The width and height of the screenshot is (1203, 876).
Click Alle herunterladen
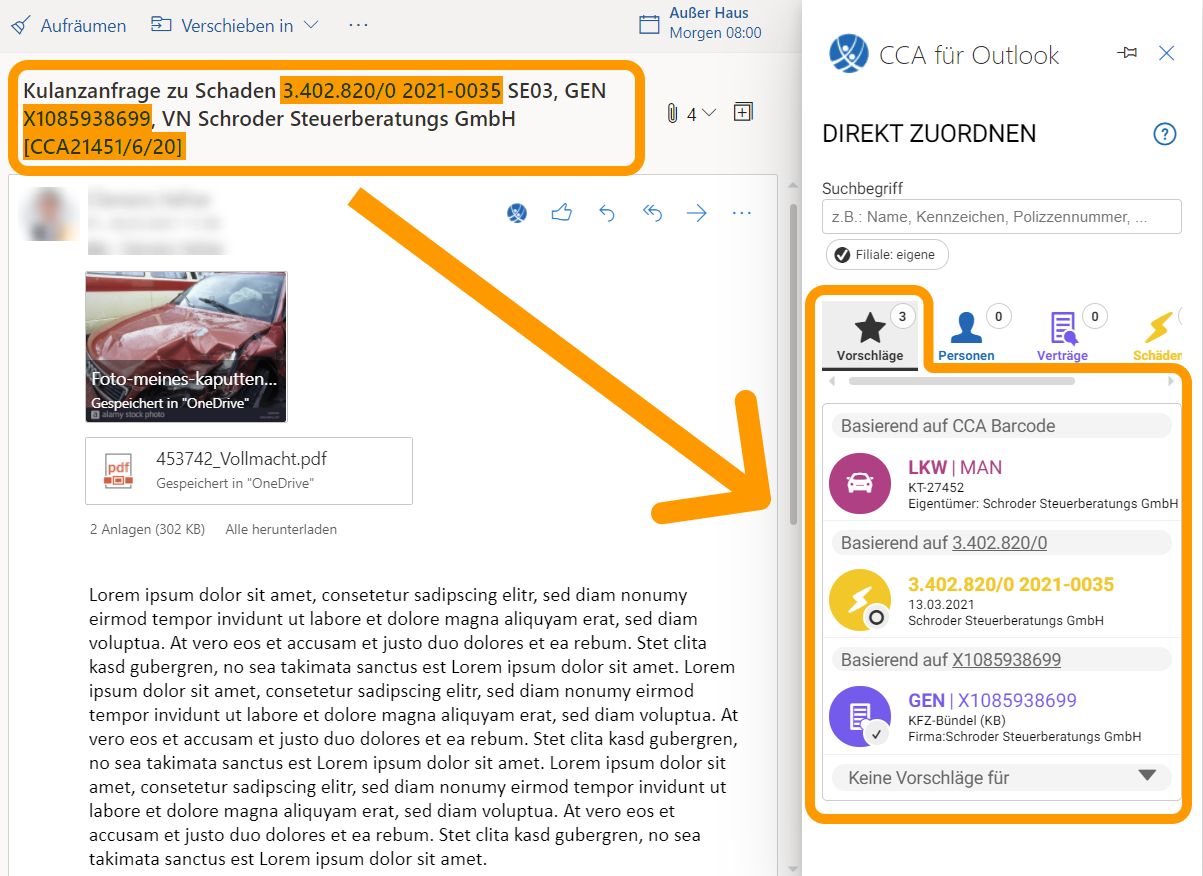point(281,529)
